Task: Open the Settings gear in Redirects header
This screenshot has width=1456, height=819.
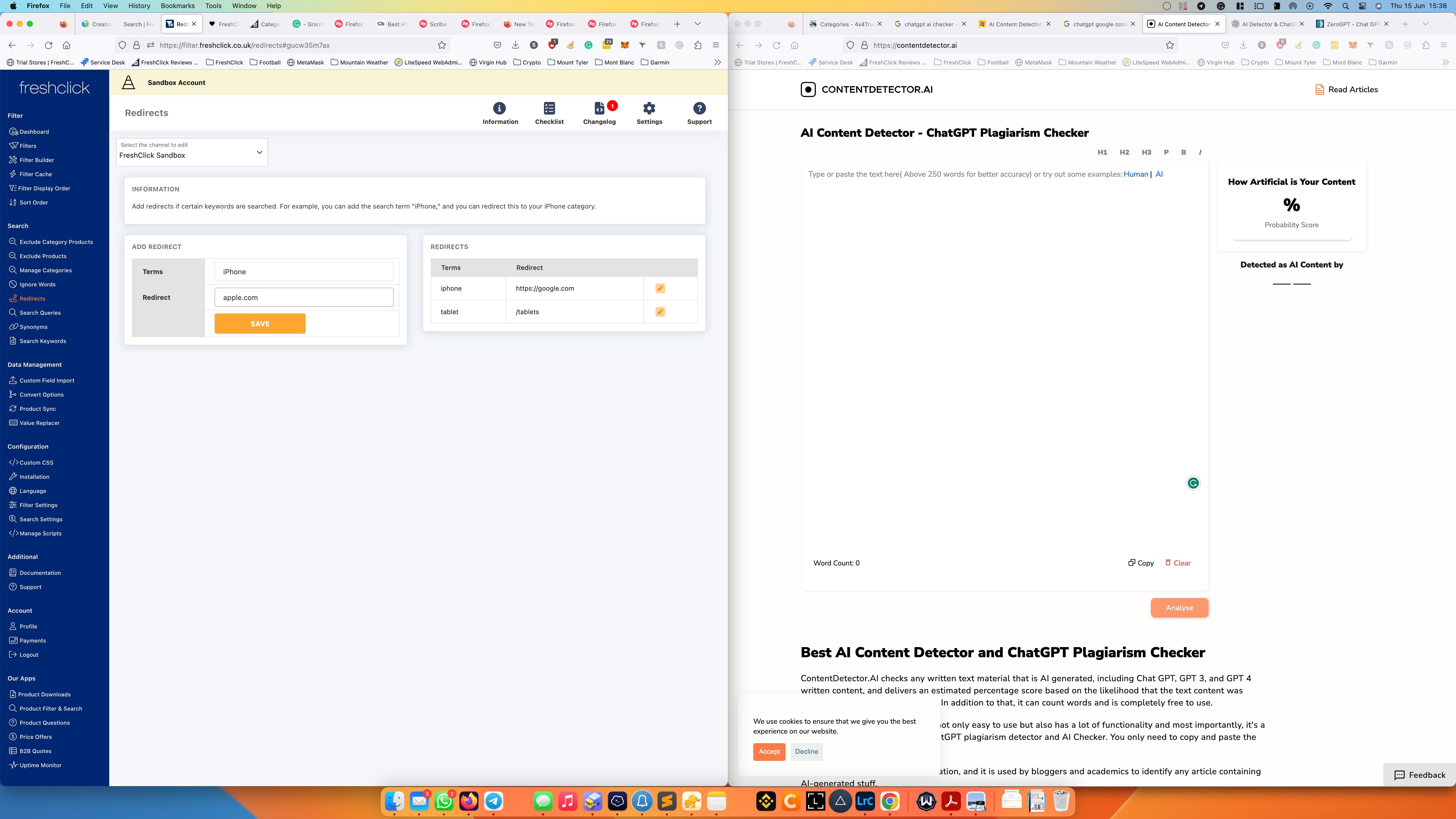Action: point(649,113)
